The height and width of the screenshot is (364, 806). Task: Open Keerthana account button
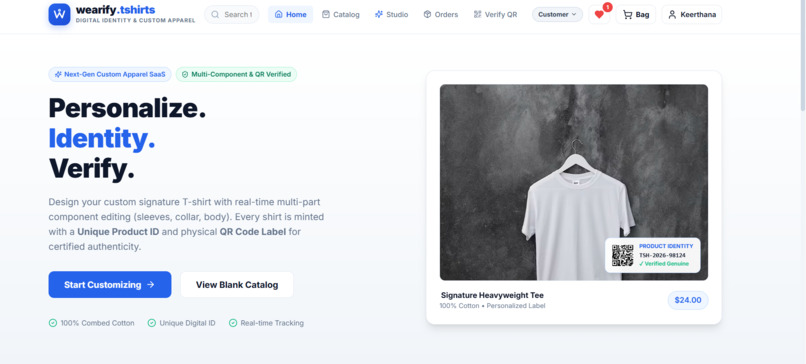click(692, 14)
